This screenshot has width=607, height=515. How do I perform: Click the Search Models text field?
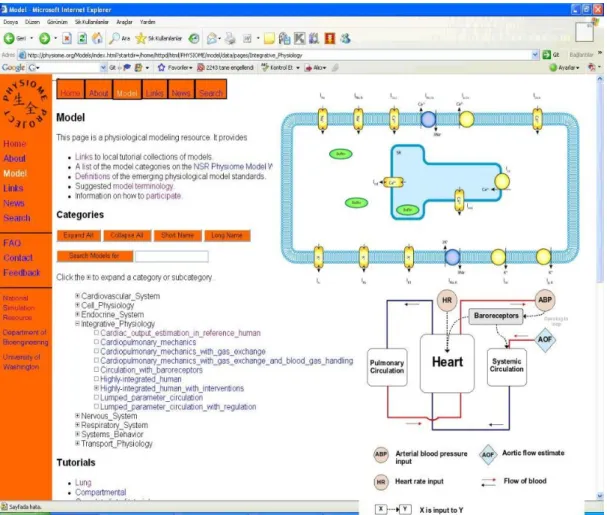tap(171, 256)
